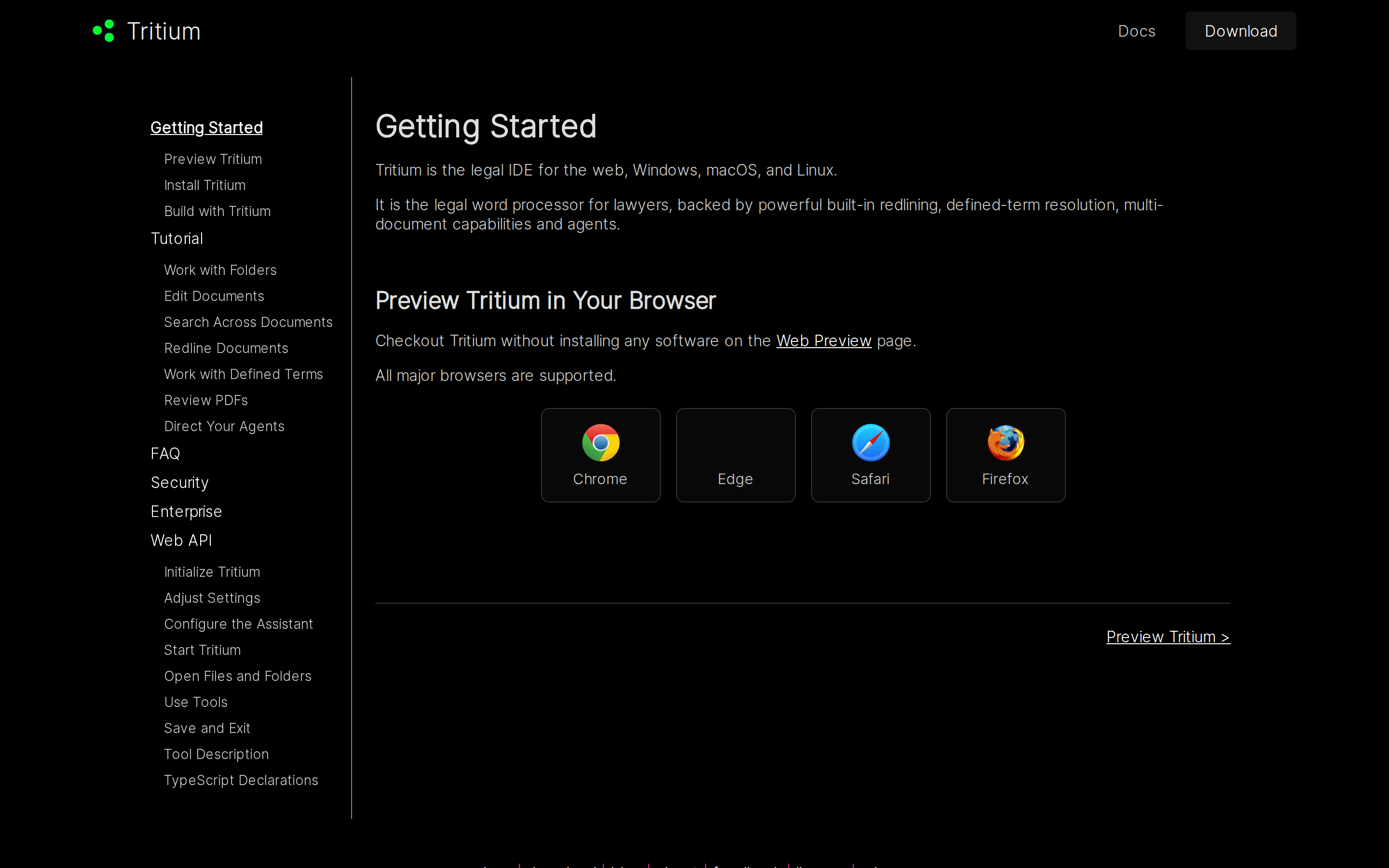The image size is (1389, 868).
Task: Open the Tutorial section
Action: click(177, 239)
